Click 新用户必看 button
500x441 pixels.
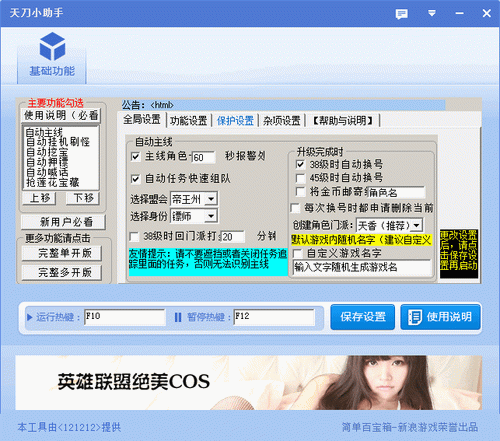click(63, 222)
